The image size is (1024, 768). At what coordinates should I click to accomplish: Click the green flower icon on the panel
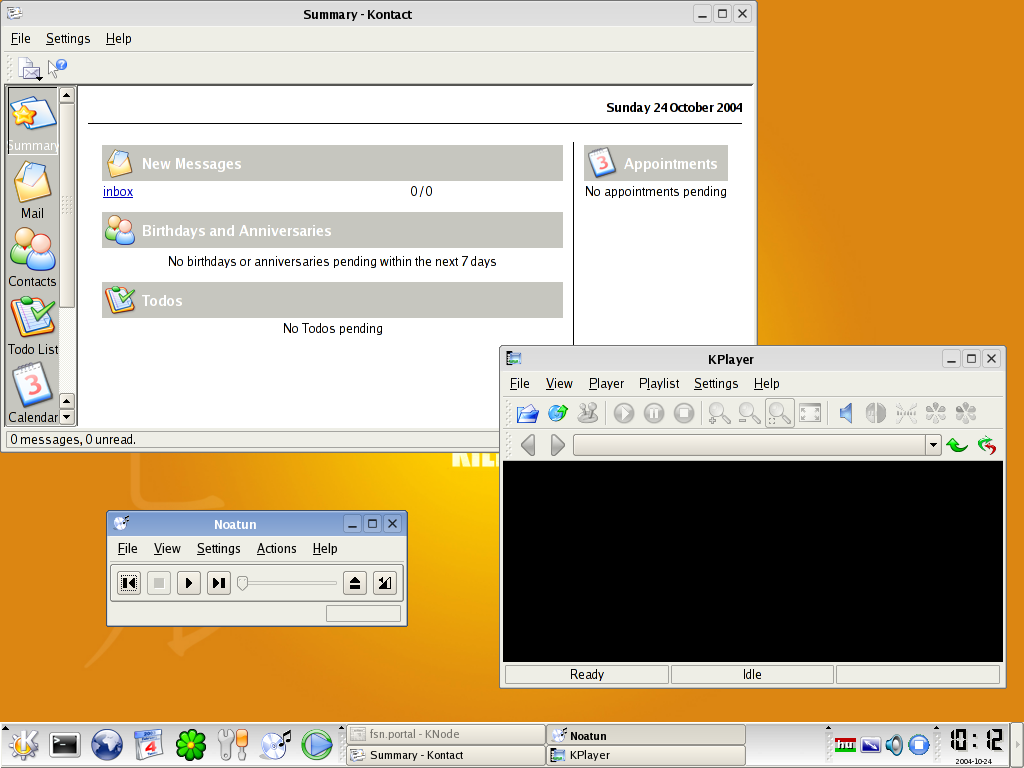pyautogui.click(x=191, y=744)
